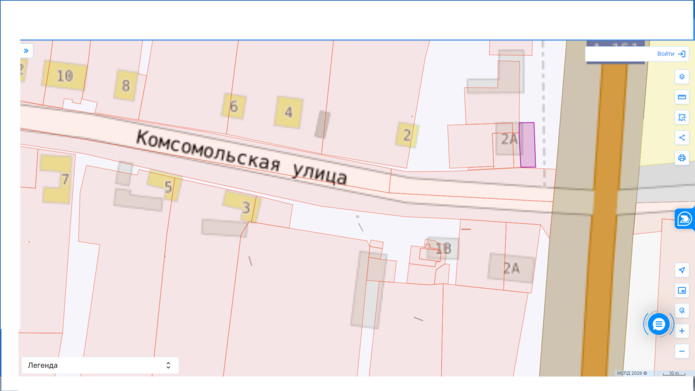
Task: Toggle the mini overview map
Action: pyautogui.click(x=682, y=290)
